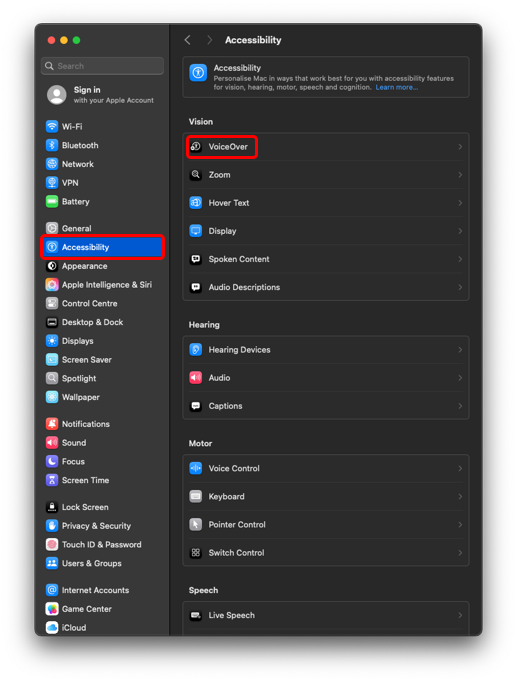Click the Search field
This screenshot has width=517, height=682.
(103, 66)
